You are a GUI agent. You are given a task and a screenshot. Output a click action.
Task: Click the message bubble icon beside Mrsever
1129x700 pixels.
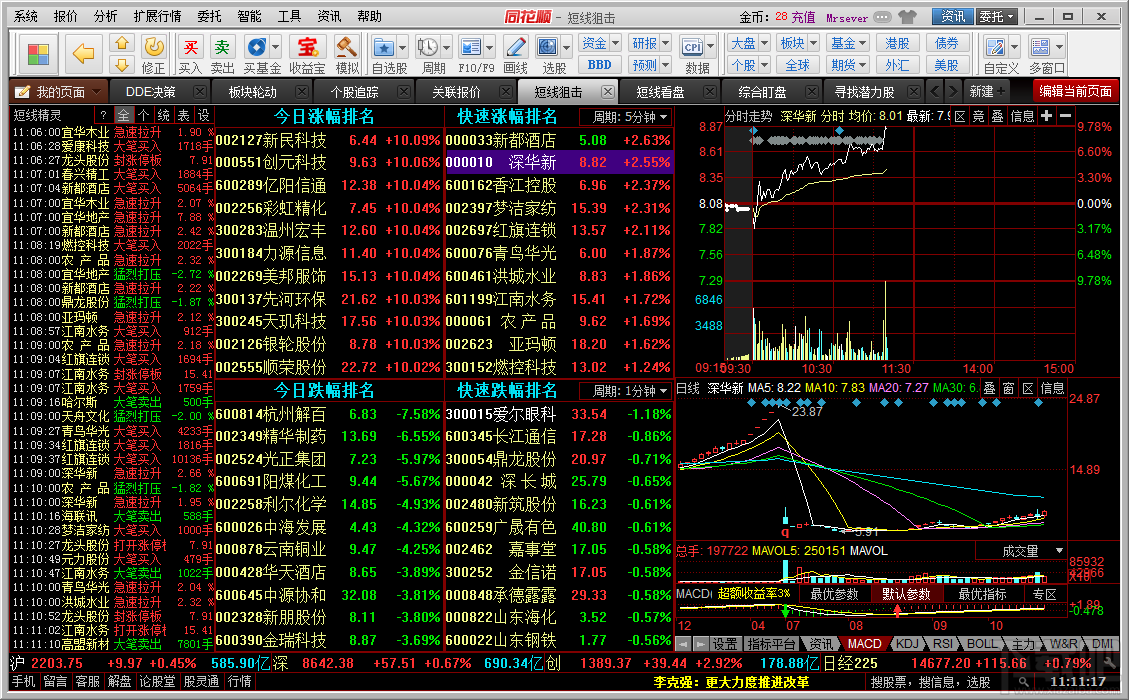[x=882, y=17]
